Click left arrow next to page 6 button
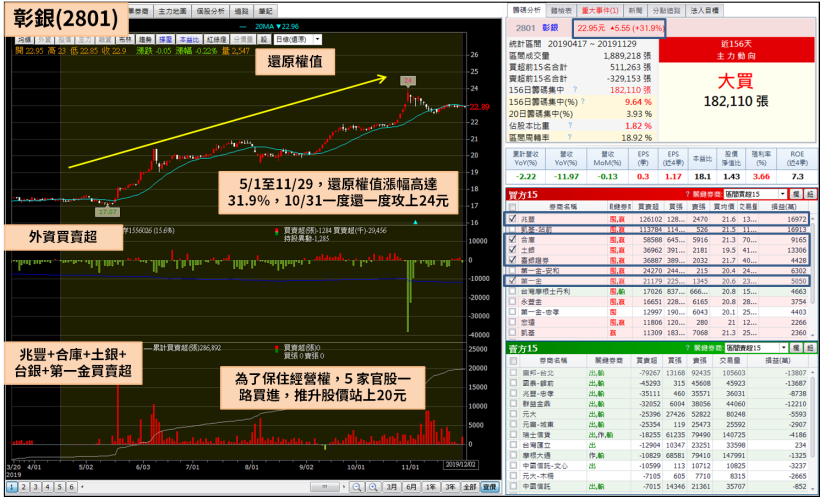 pos(82,487)
